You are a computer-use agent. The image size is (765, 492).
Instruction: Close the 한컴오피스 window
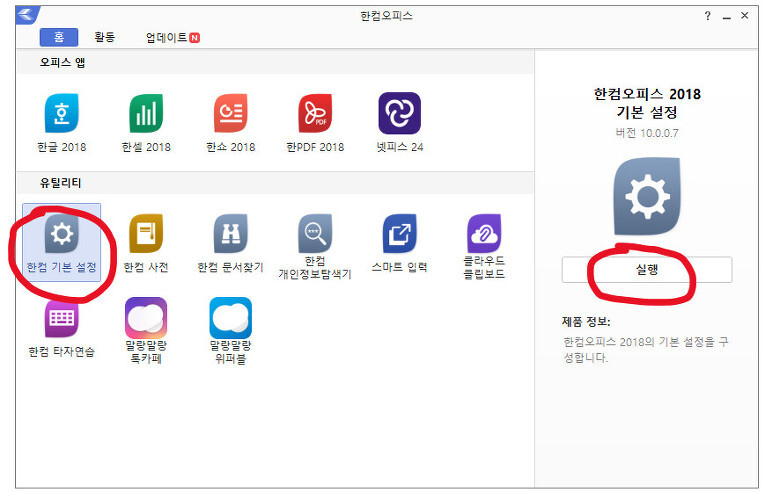[745, 16]
